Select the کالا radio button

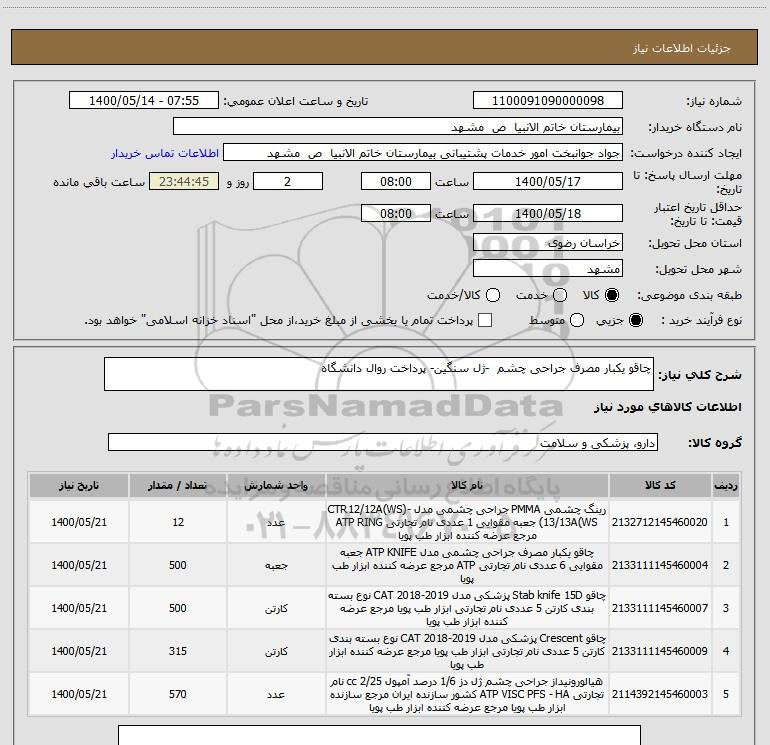[x=612, y=295]
